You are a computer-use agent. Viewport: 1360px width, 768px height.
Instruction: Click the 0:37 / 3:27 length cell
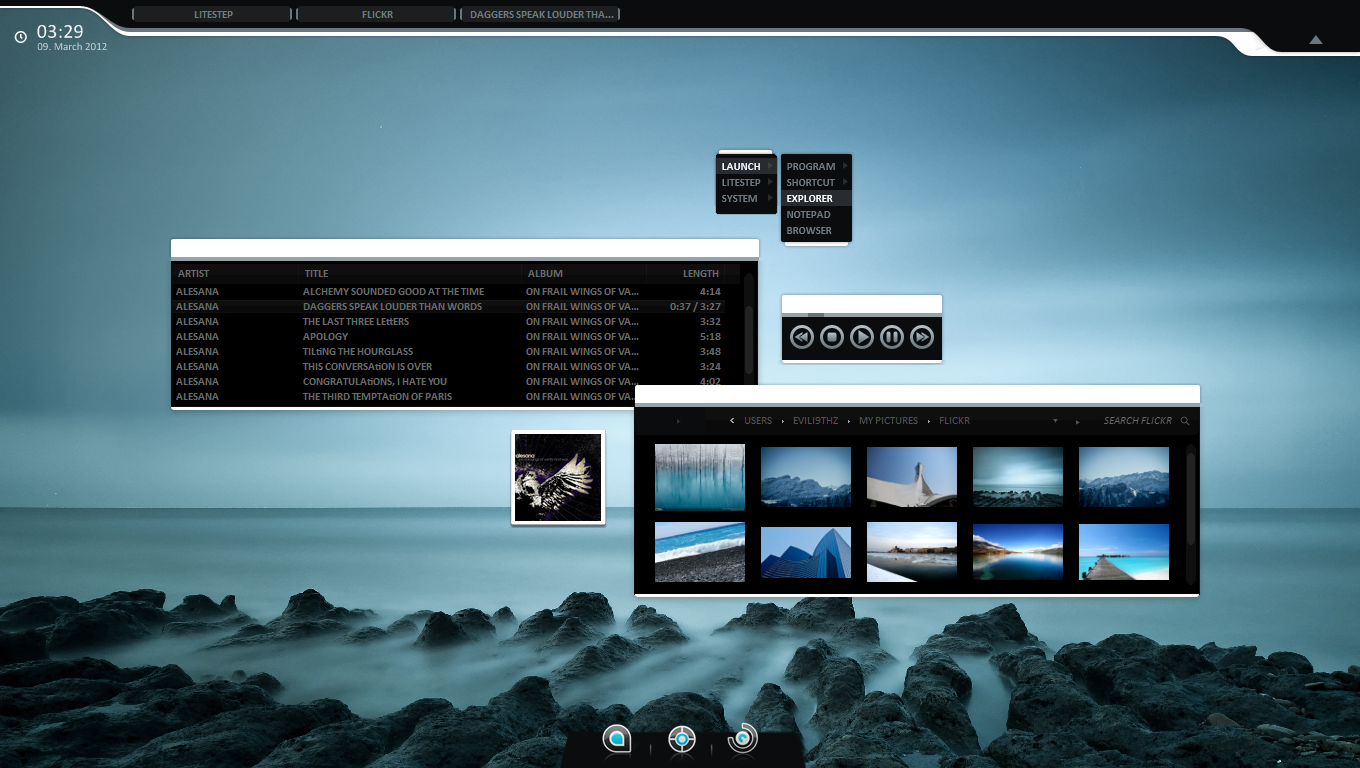click(x=696, y=307)
